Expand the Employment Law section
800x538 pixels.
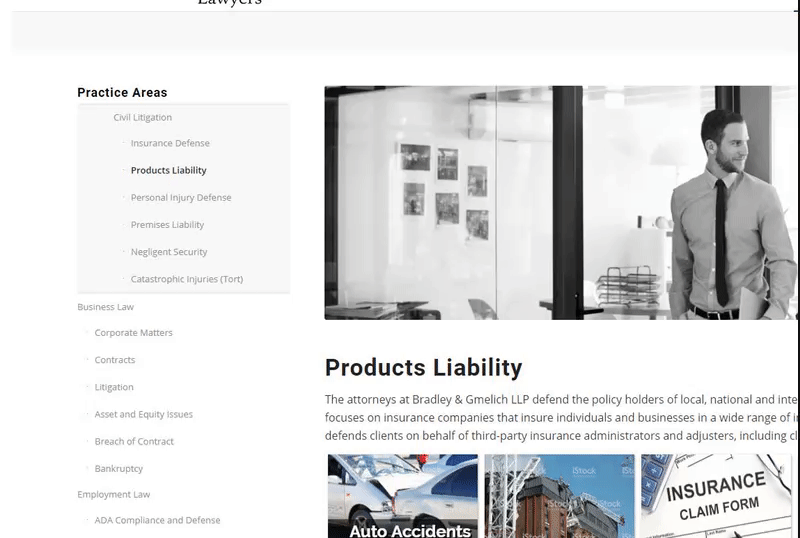(x=114, y=495)
